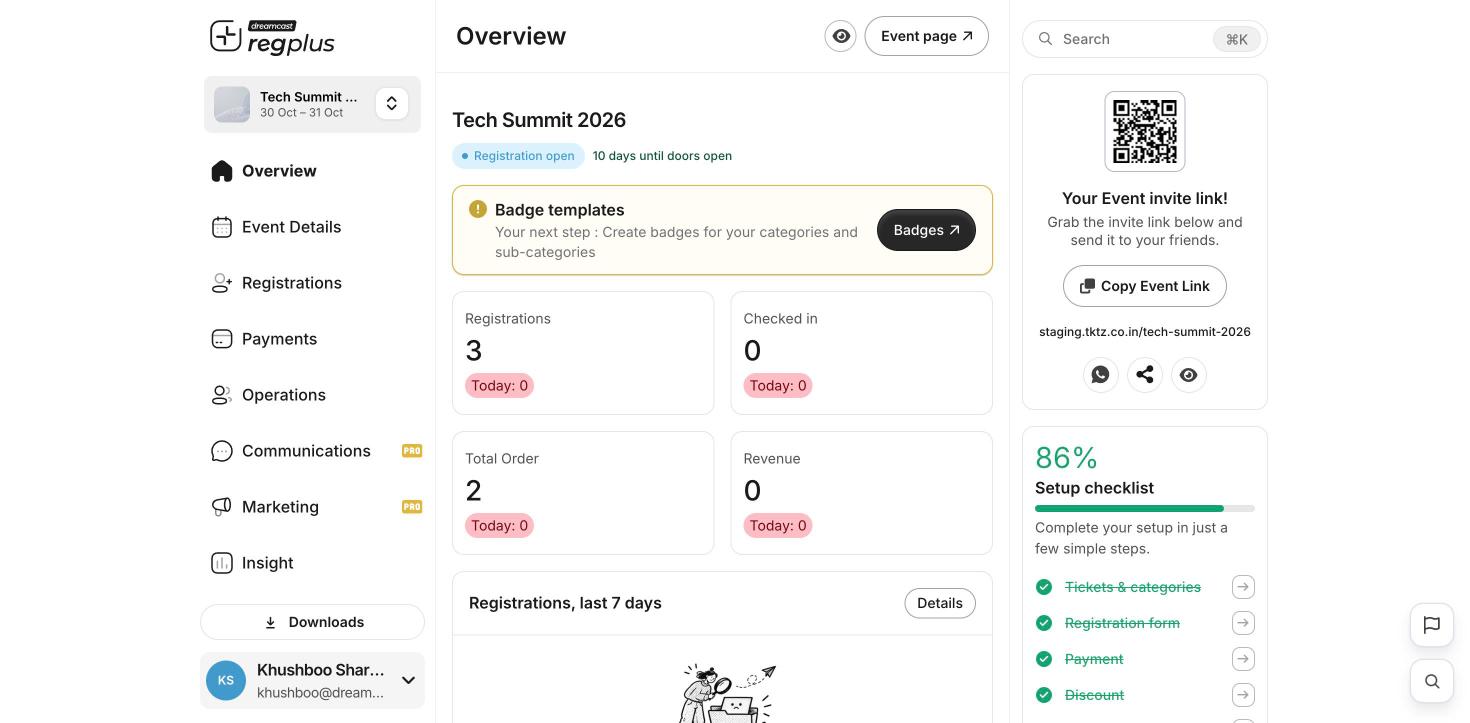The image size is (1470, 723).
Task: Open Discount checklist arrow
Action: click(x=1243, y=695)
